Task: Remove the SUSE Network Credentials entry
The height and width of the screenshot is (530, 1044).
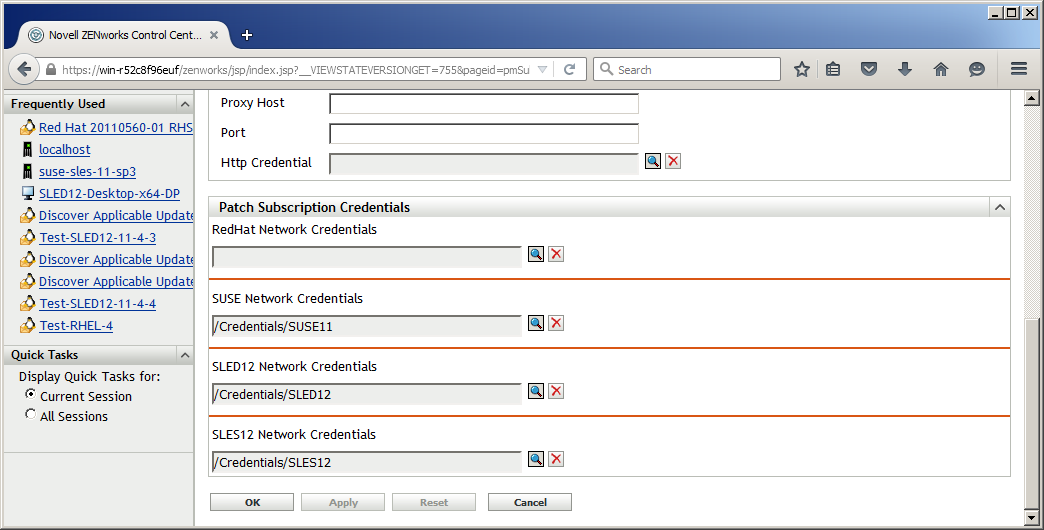Action: pyautogui.click(x=556, y=323)
